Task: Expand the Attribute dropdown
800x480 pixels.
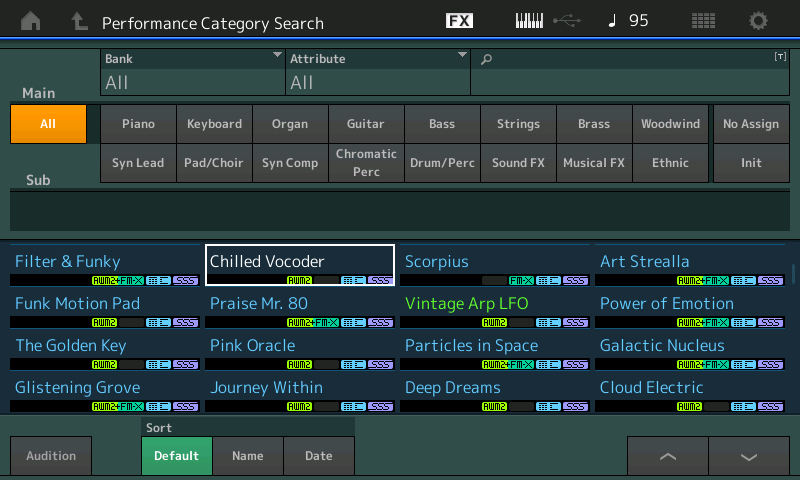Action: pyautogui.click(x=378, y=72)
